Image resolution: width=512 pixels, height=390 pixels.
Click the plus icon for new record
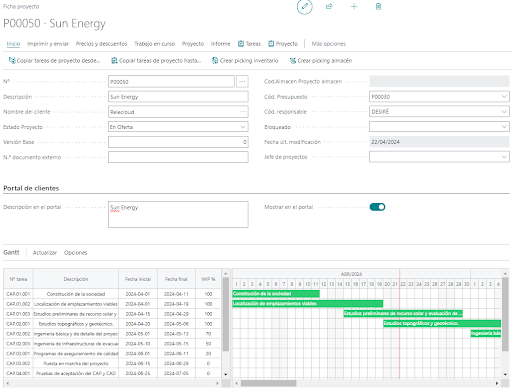click(x=354, y=6)
